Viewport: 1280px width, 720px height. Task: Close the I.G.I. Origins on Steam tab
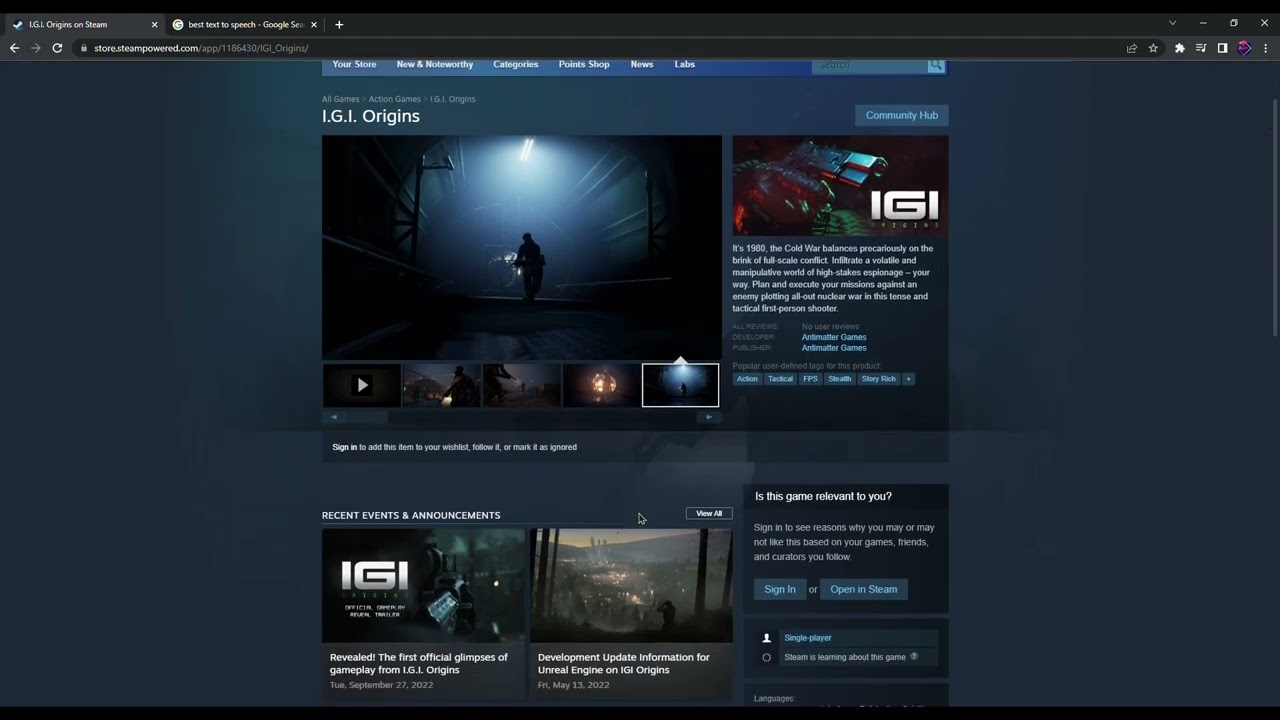154,24
